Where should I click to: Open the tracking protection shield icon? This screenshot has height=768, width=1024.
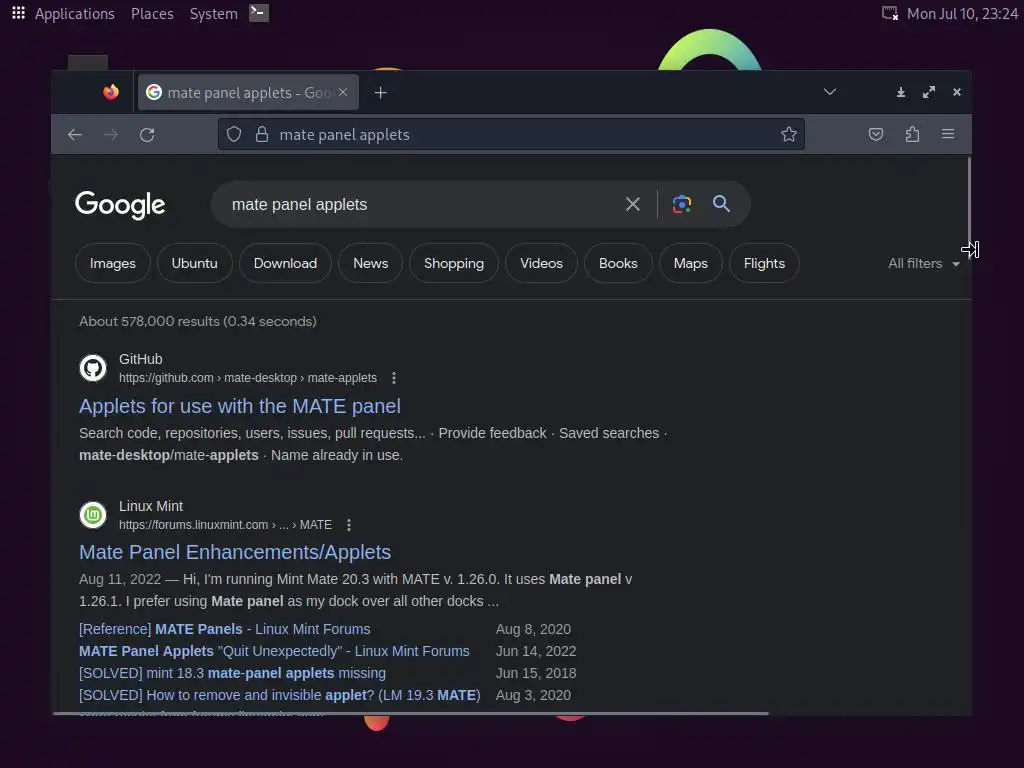pos(234,135)
